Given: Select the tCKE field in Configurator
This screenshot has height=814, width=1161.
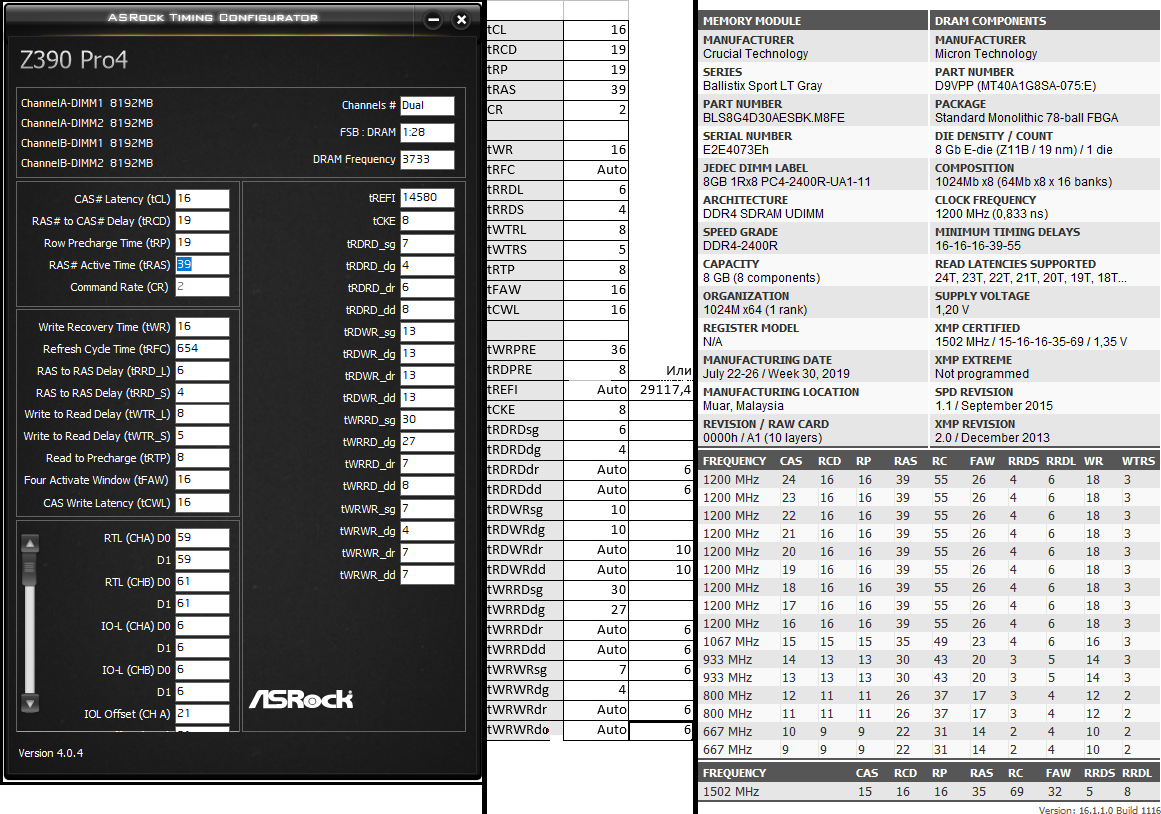Looking at the screenshot, I should (427, 221).
